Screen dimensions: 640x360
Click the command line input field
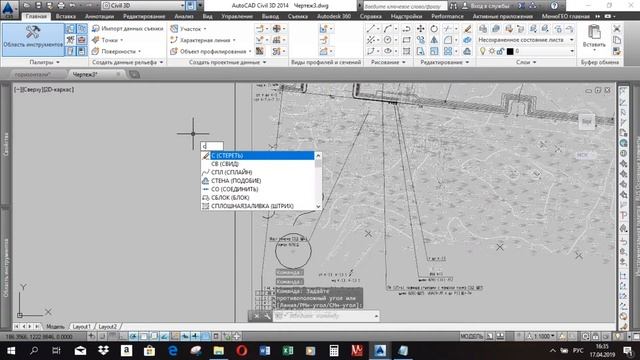(326, 316)
